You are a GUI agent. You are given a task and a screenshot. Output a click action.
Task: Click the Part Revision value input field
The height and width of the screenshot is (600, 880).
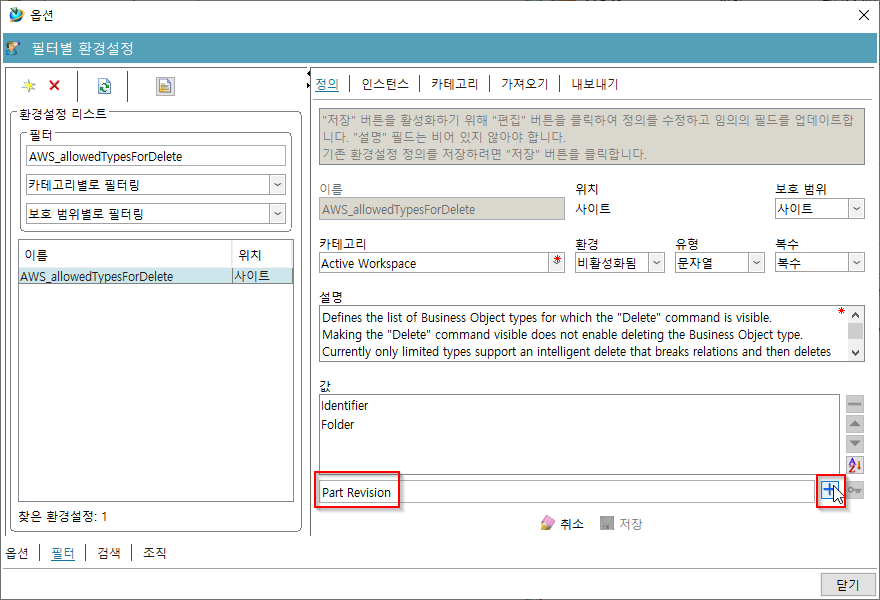565,492
